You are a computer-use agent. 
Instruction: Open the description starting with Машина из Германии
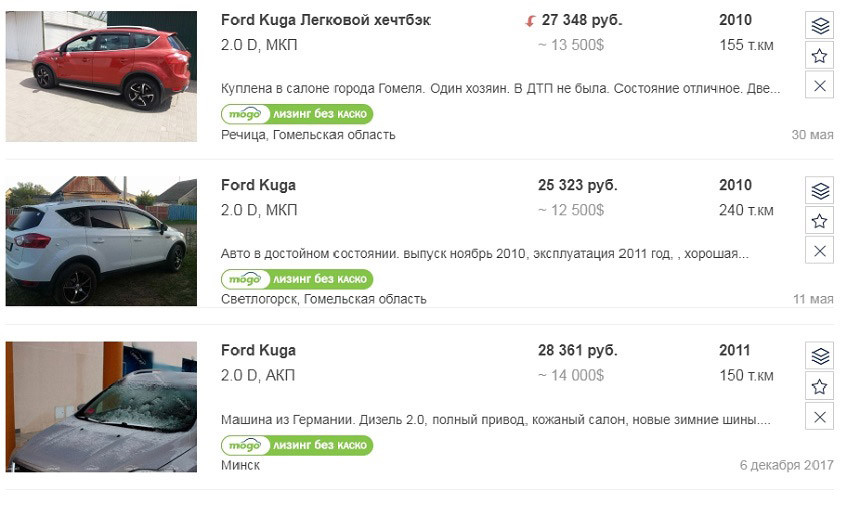tap(495, 420)
